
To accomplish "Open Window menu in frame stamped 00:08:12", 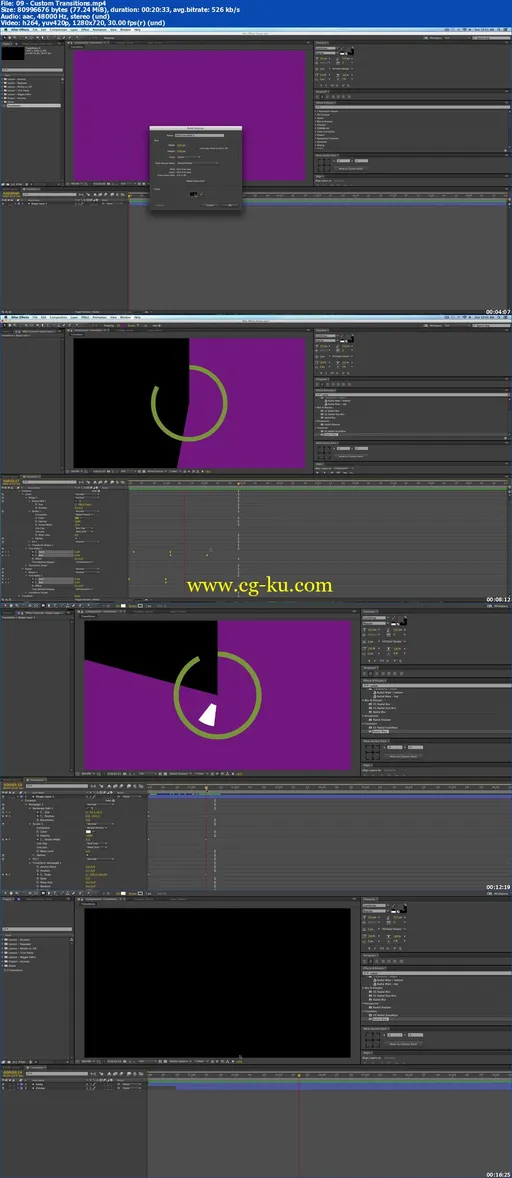I will point(125,317).
